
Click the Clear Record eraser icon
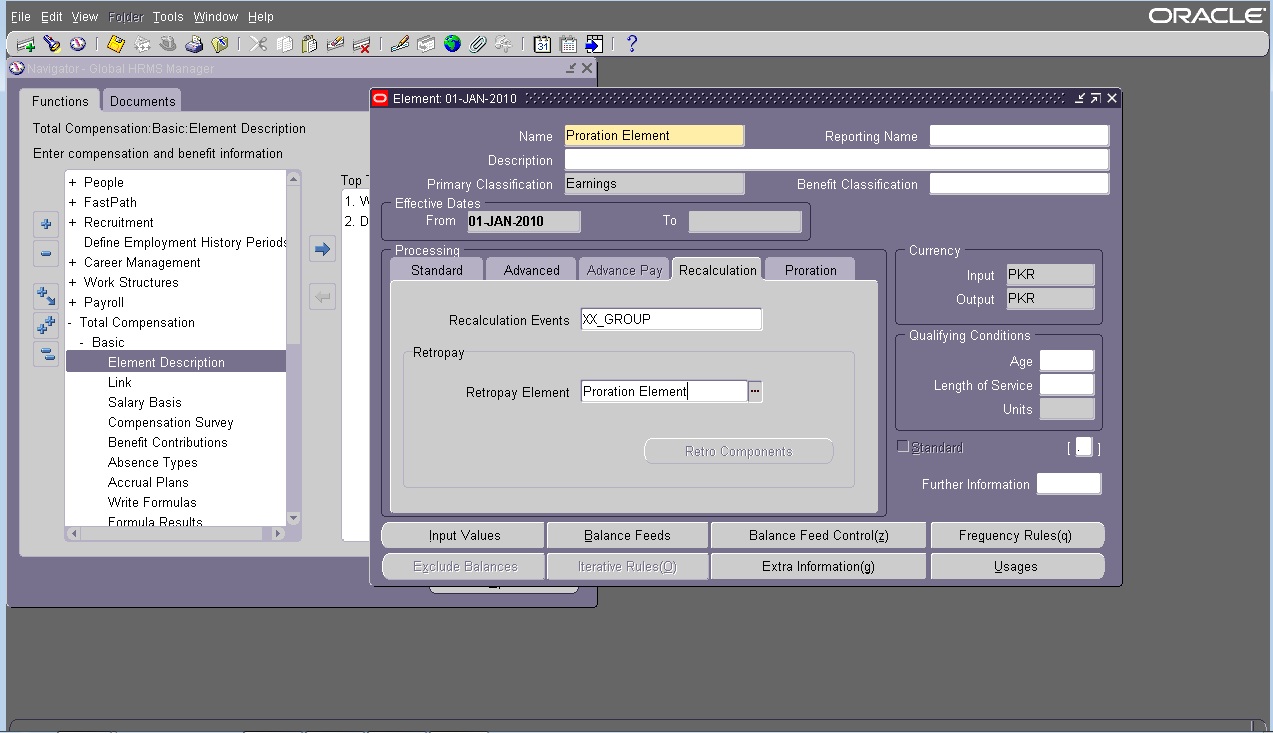click(336, 44)
